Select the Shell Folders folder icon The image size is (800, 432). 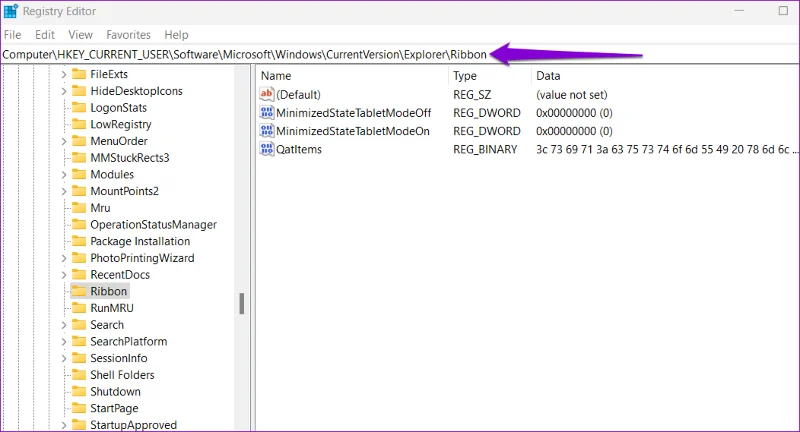click(79, 375)
